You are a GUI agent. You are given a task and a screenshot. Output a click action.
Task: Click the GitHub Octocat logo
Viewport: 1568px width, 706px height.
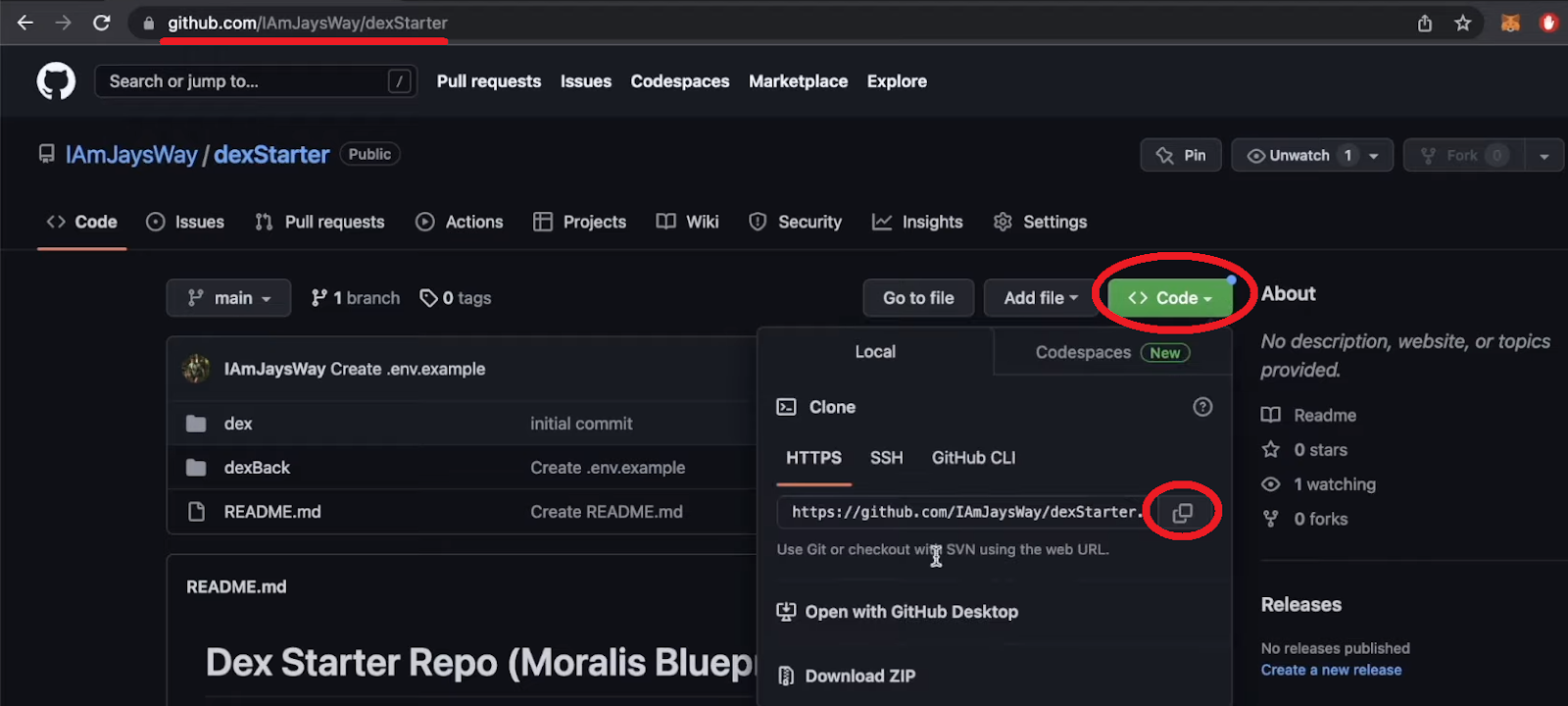(56, 81)
